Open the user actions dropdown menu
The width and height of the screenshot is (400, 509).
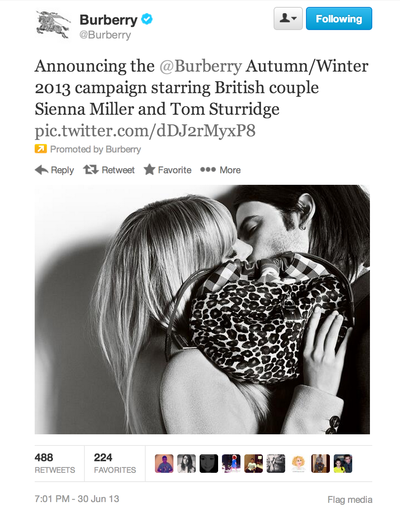288,19
